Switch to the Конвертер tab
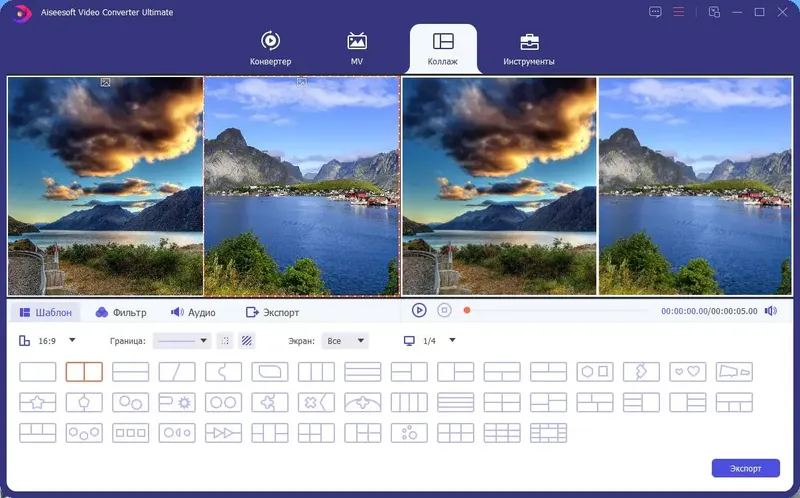Viewport: 800px width, 498px height. click(x=270, y=48)
